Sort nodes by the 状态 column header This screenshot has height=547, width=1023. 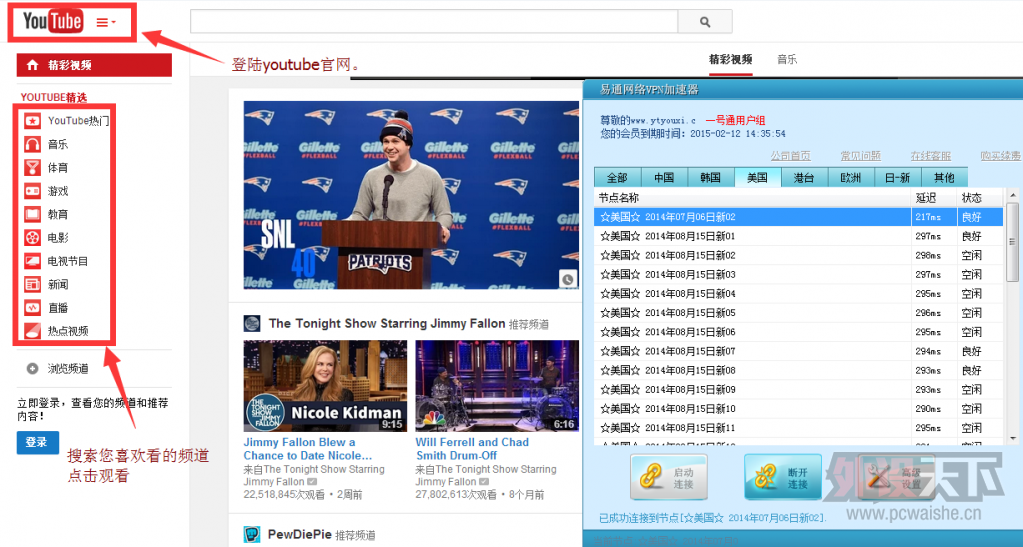click(980, 198)
